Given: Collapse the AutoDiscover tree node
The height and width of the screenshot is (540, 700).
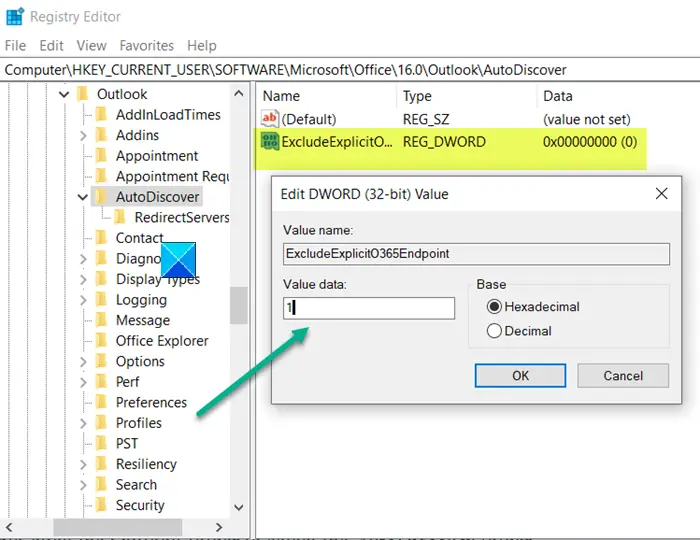Looking at the screenshot, I should (83, 197).
